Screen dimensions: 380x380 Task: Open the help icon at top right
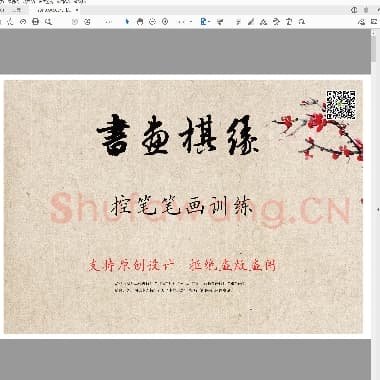click(354, 10)
